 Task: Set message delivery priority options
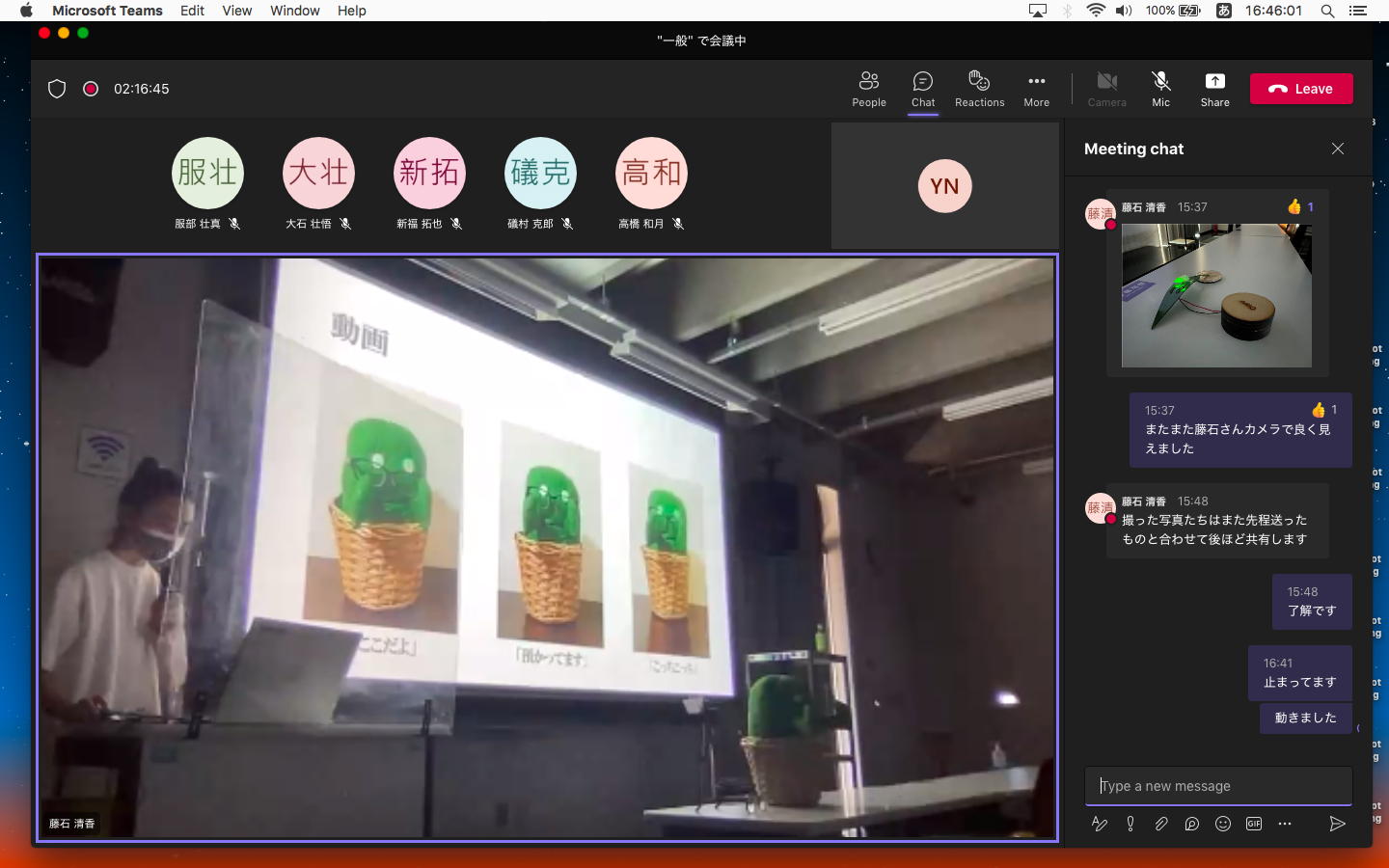pos(1130,824)
